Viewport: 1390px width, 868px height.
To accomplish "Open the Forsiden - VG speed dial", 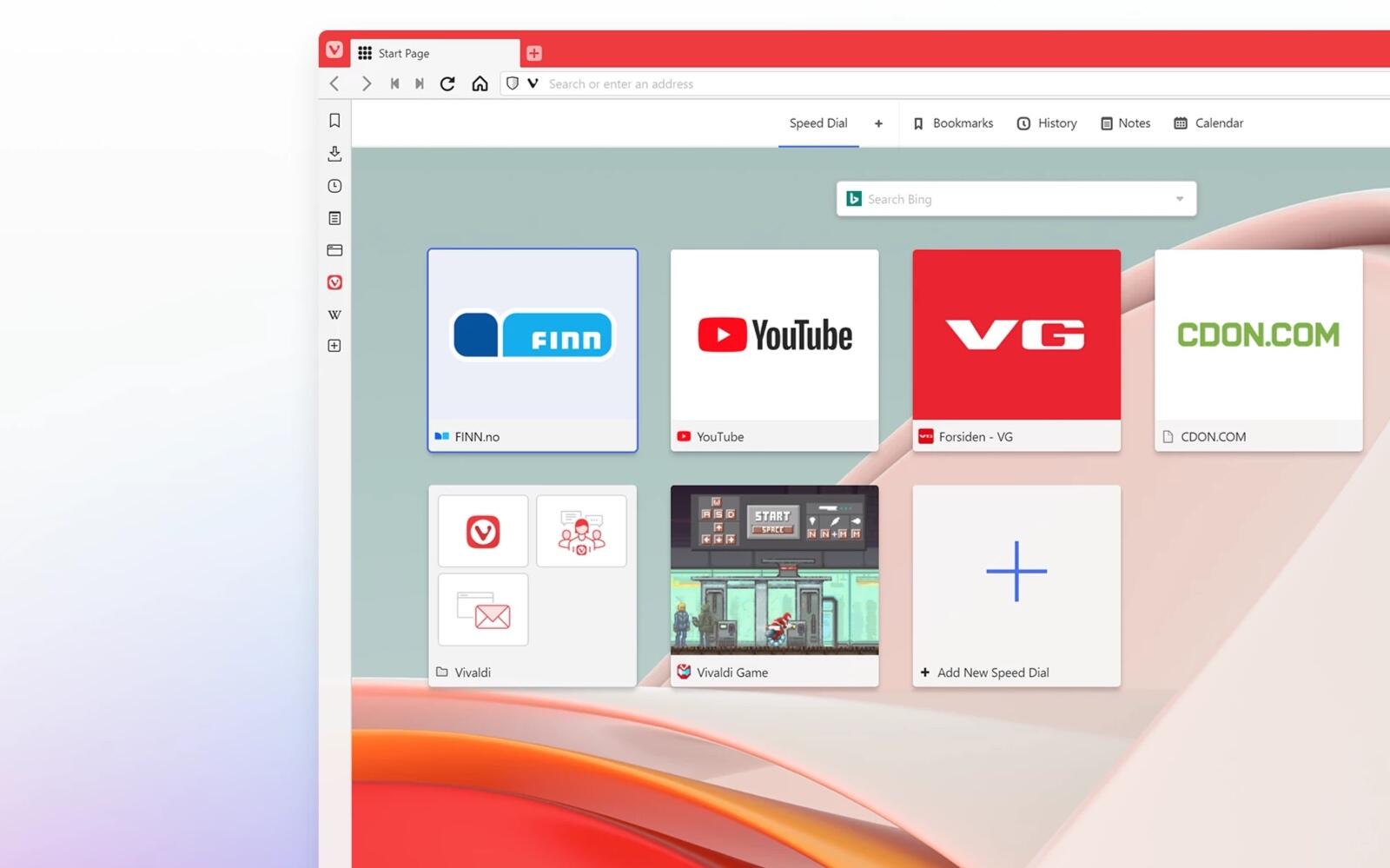I will [1016, 350].
